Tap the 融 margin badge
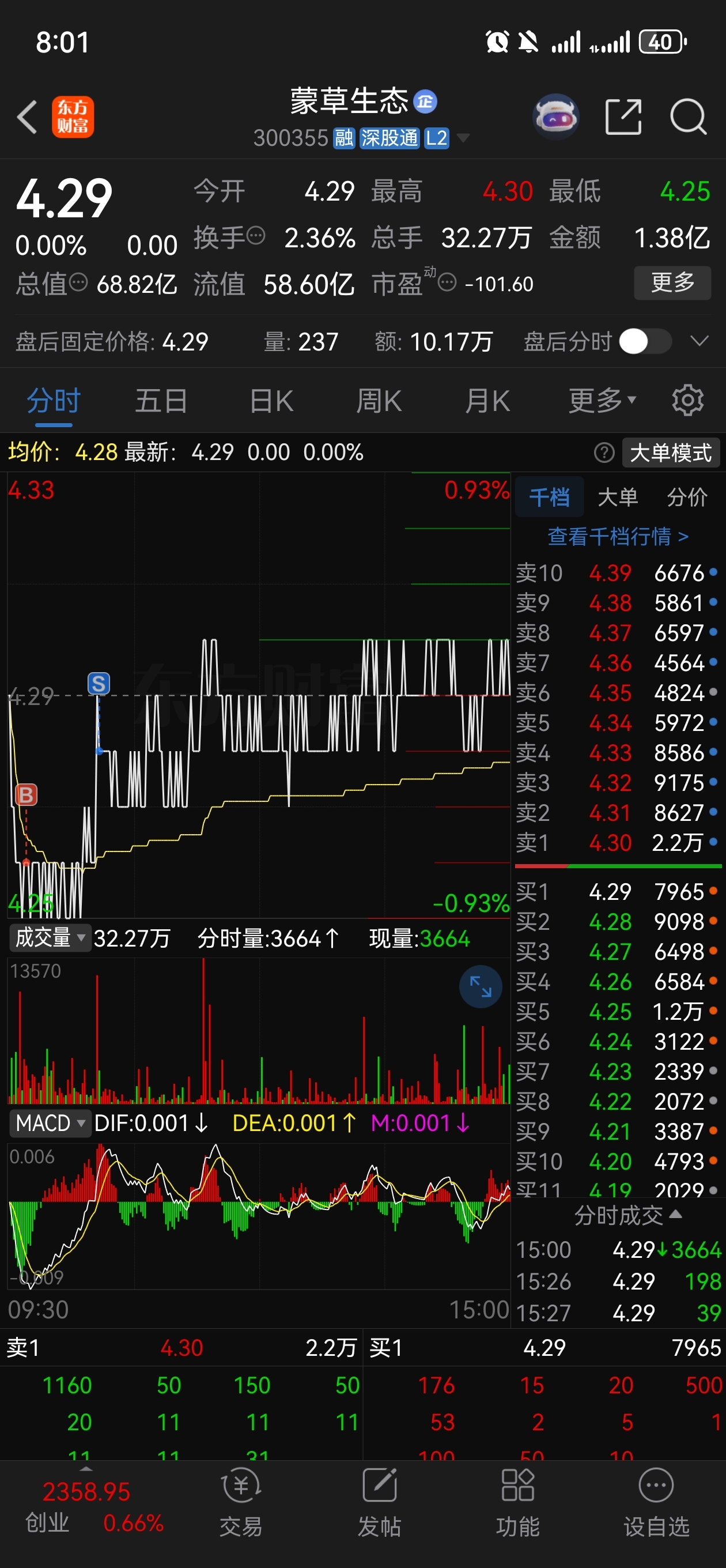This screenshot has height=1568, width=726. 344,138
